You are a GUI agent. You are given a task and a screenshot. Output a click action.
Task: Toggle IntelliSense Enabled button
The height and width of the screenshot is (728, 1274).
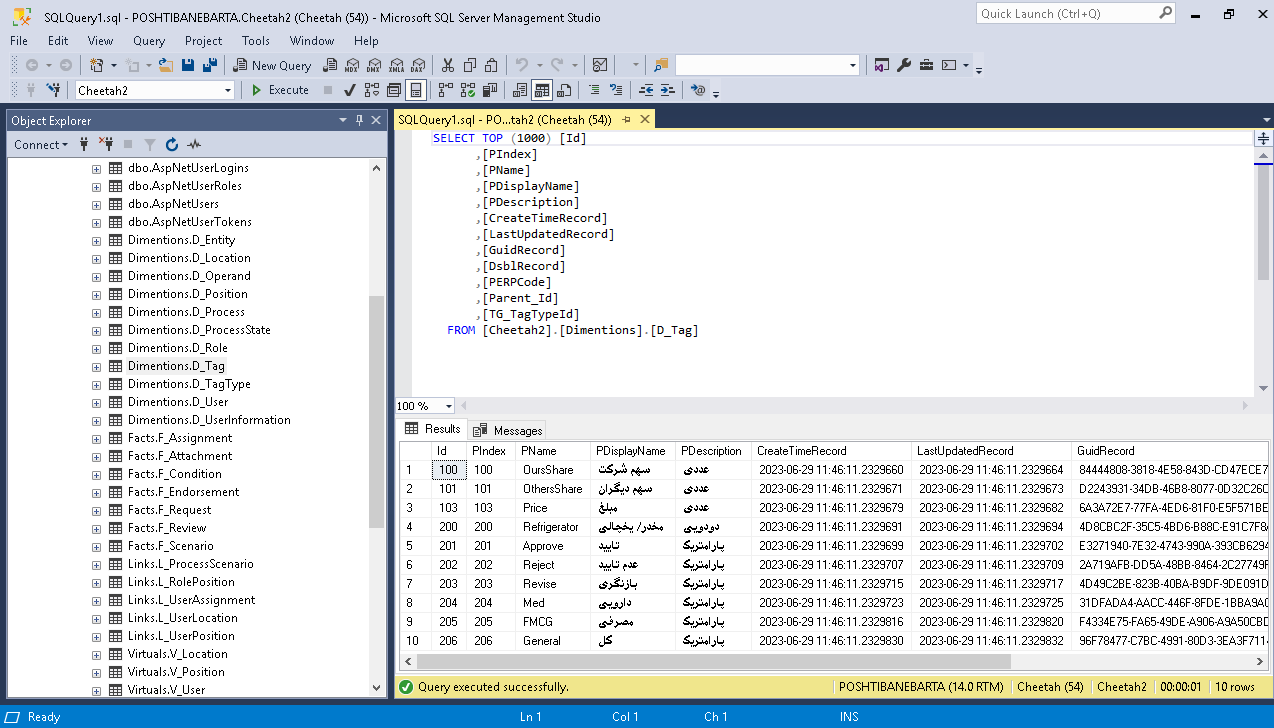[x=416, y=90]
